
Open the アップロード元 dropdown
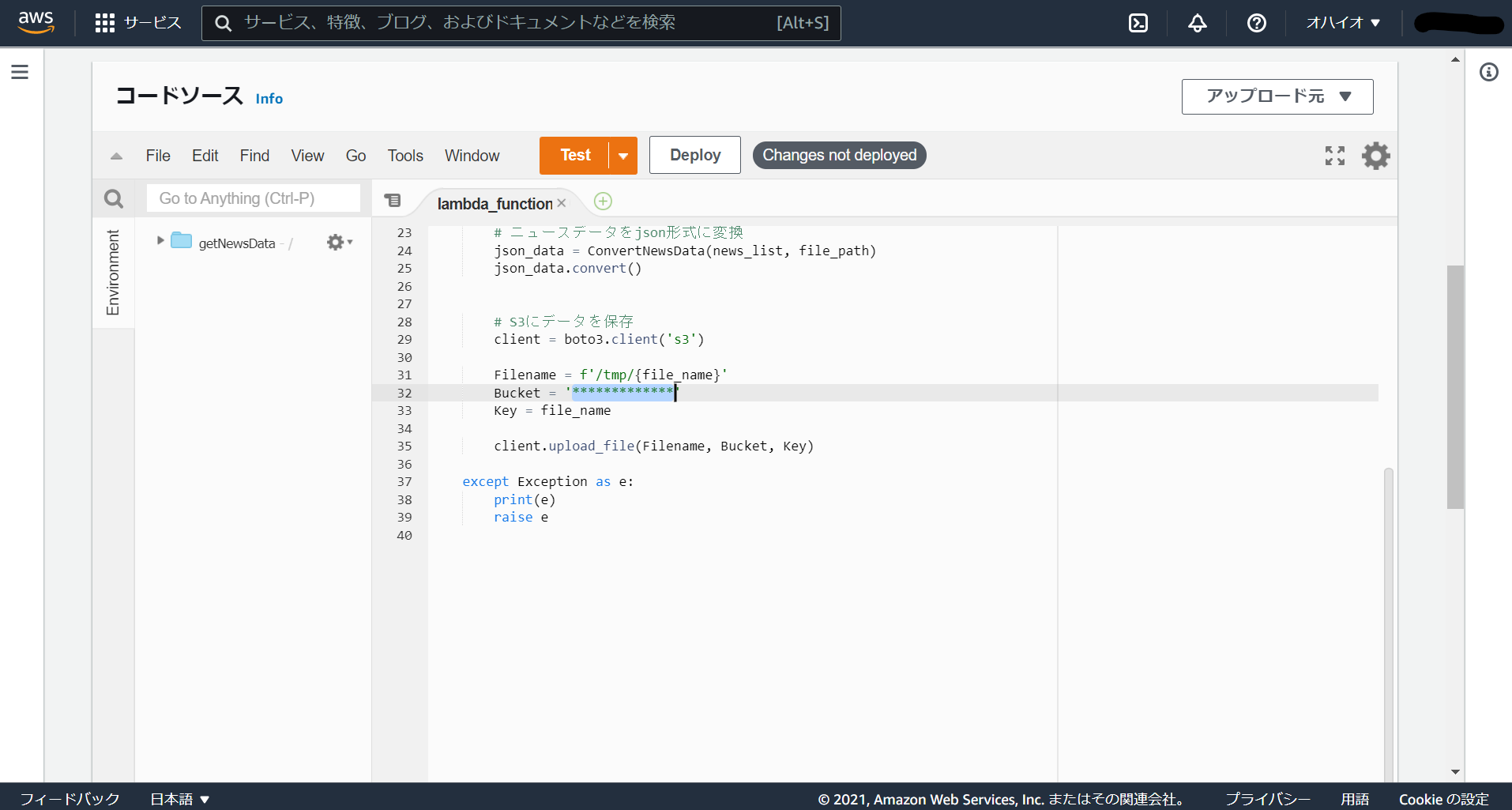(x=1277, y=96)
